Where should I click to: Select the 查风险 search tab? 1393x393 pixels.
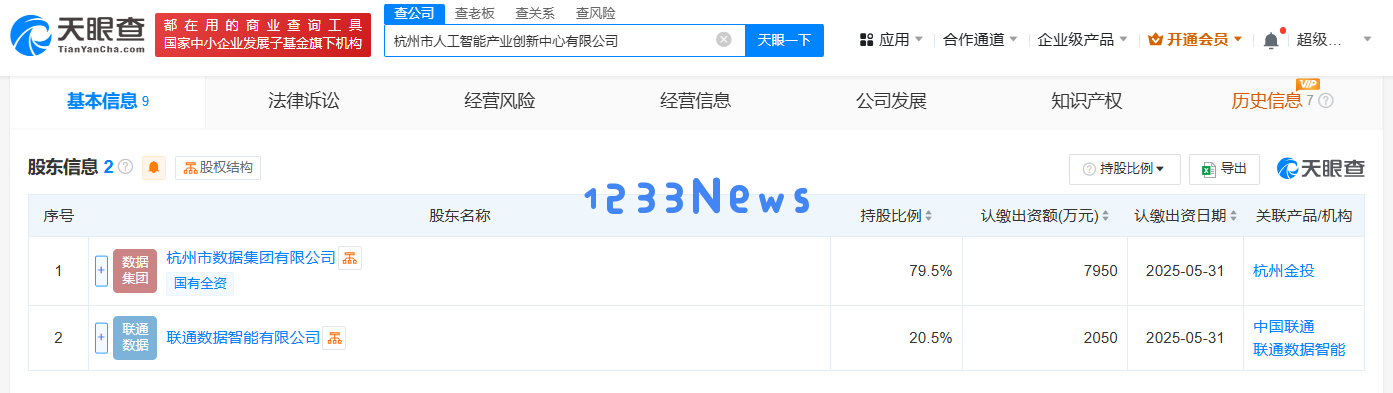(x=596, y=13)
